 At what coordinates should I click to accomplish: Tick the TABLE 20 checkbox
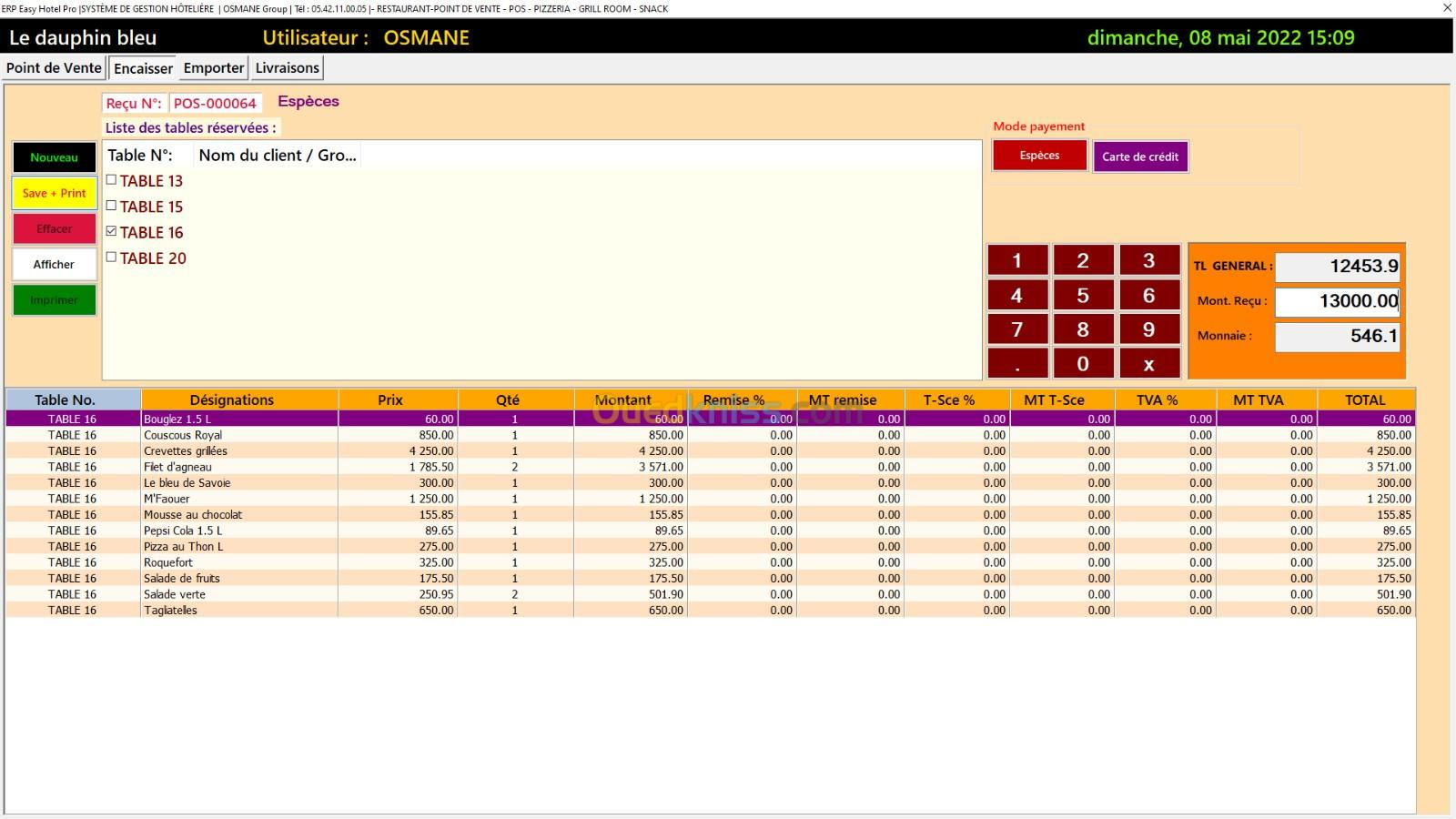pyautogui.click(x=112, y=258)
